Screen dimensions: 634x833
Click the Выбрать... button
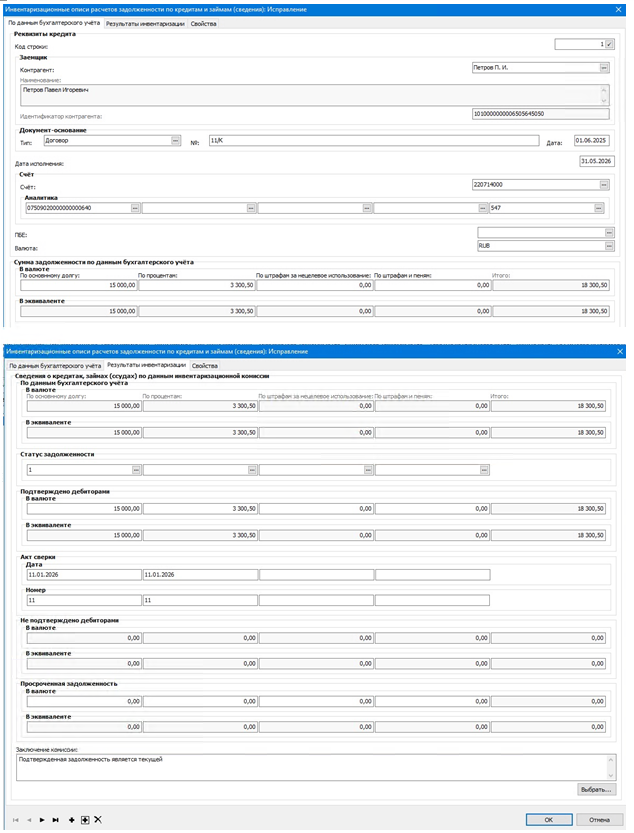click(x=595, y=789)
